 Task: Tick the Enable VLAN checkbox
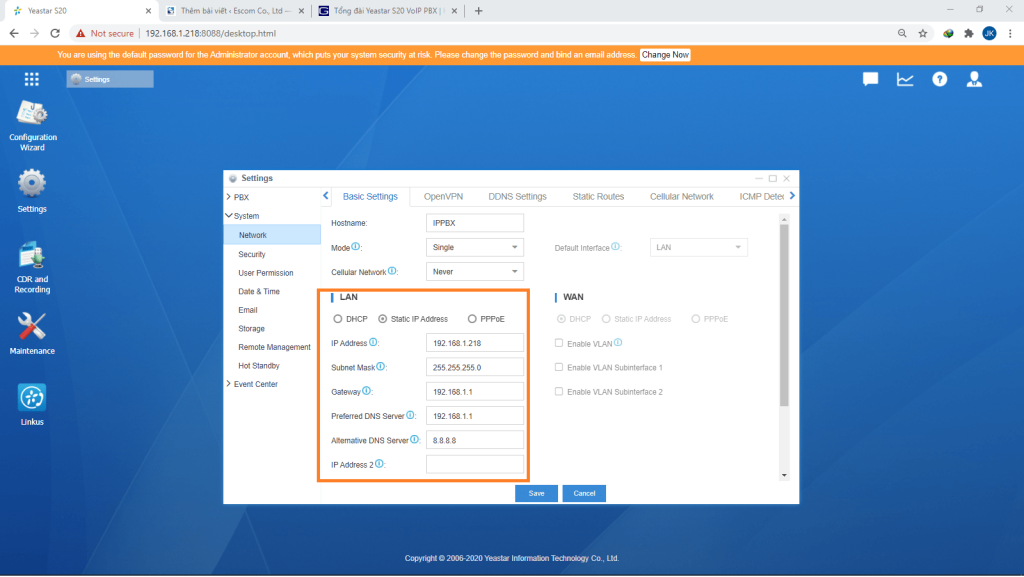coord(559,343)
